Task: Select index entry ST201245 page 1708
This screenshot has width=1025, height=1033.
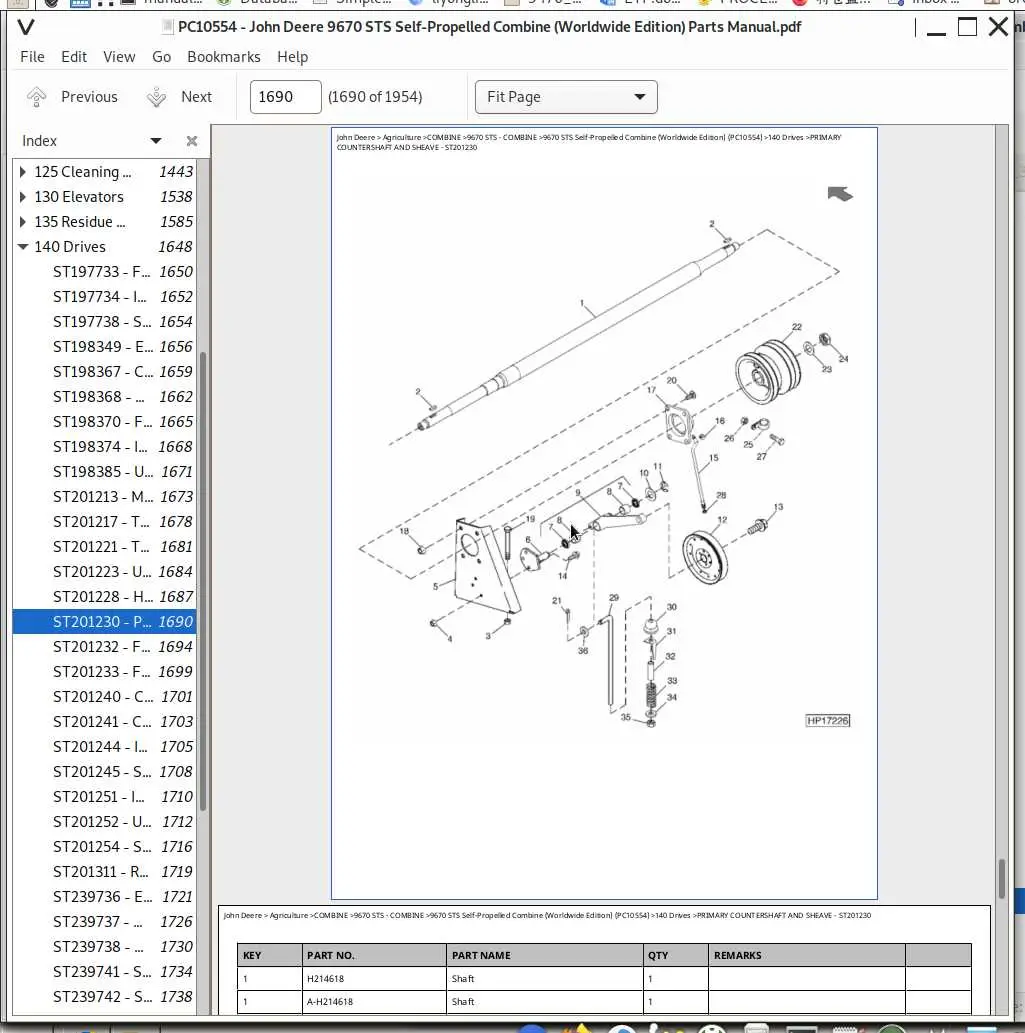Action: tap(104, 772)
